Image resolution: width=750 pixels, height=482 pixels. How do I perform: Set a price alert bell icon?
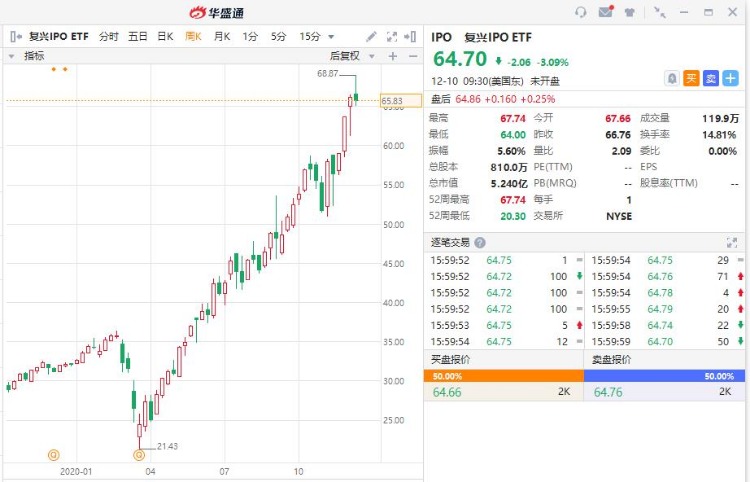[672, 78]
